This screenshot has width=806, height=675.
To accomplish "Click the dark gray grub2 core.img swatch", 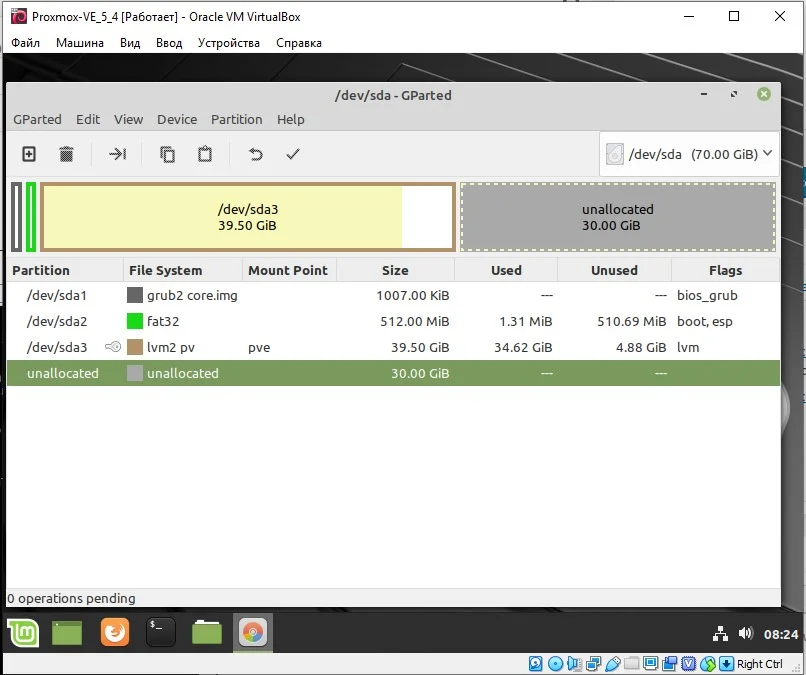I will [135, 295].
